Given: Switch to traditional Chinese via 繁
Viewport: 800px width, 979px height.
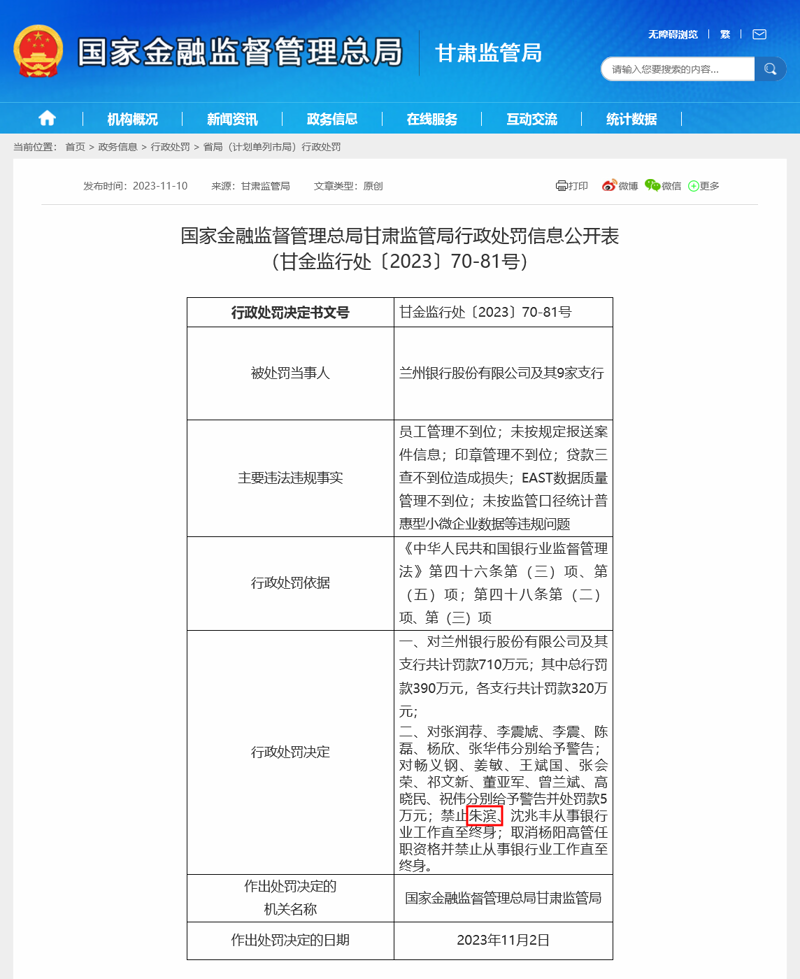Looking at the screenshot, I should [724, 34].
